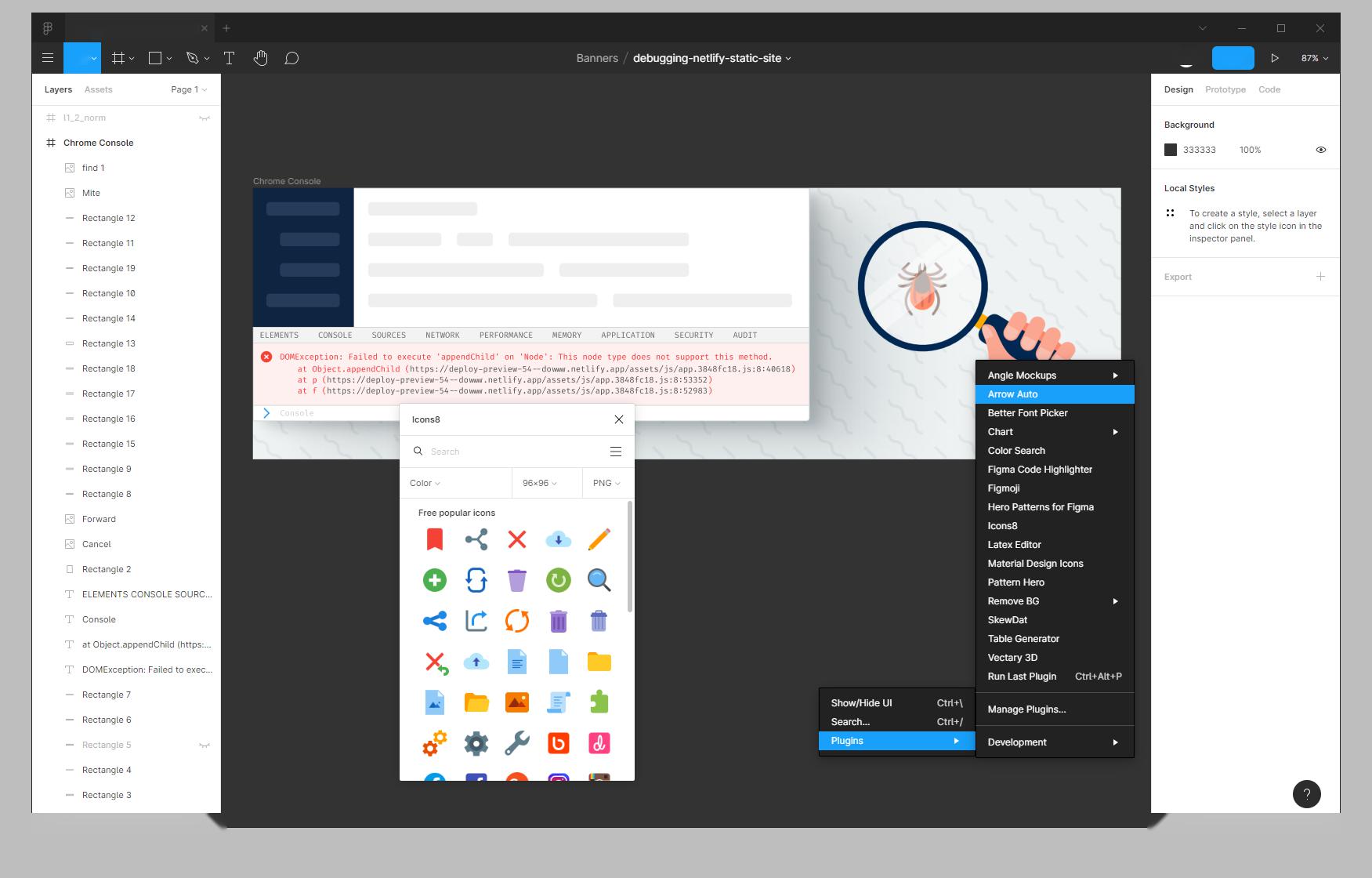Choose Run Last Plugin entry

coord(1055,677)
